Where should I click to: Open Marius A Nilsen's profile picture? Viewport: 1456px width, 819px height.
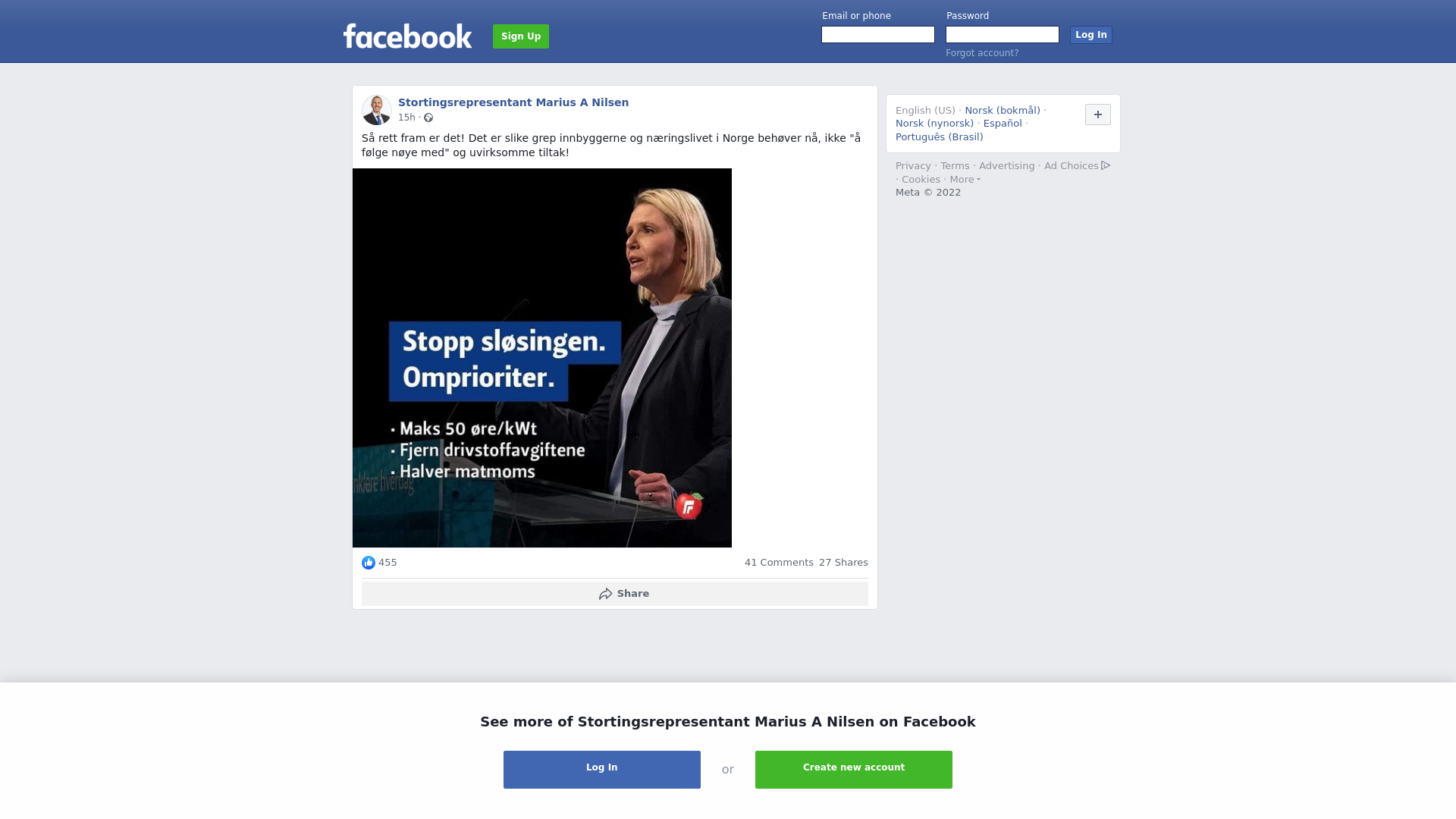click(376, 110)
